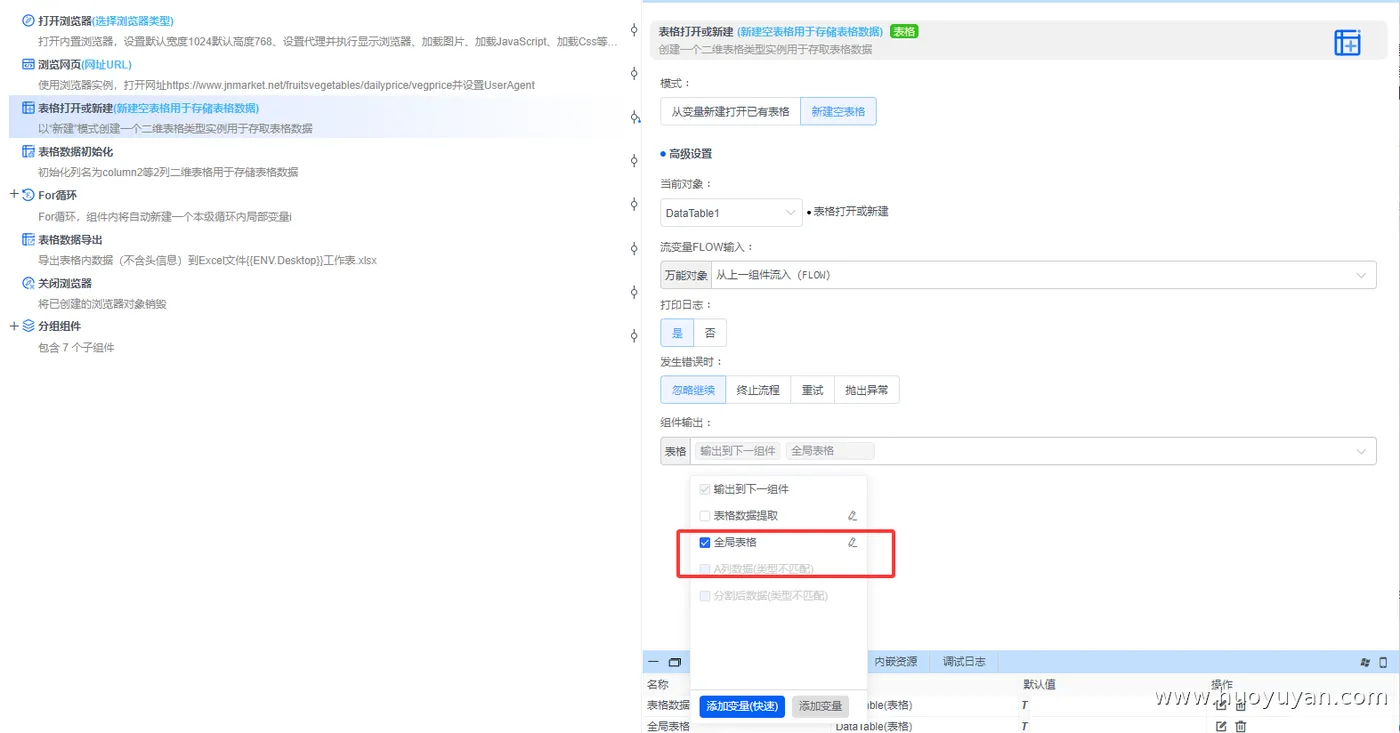Minimize the bottom variables panel
The width and height of the screenshot is (1400, 733).
click(x=654, y=662)
